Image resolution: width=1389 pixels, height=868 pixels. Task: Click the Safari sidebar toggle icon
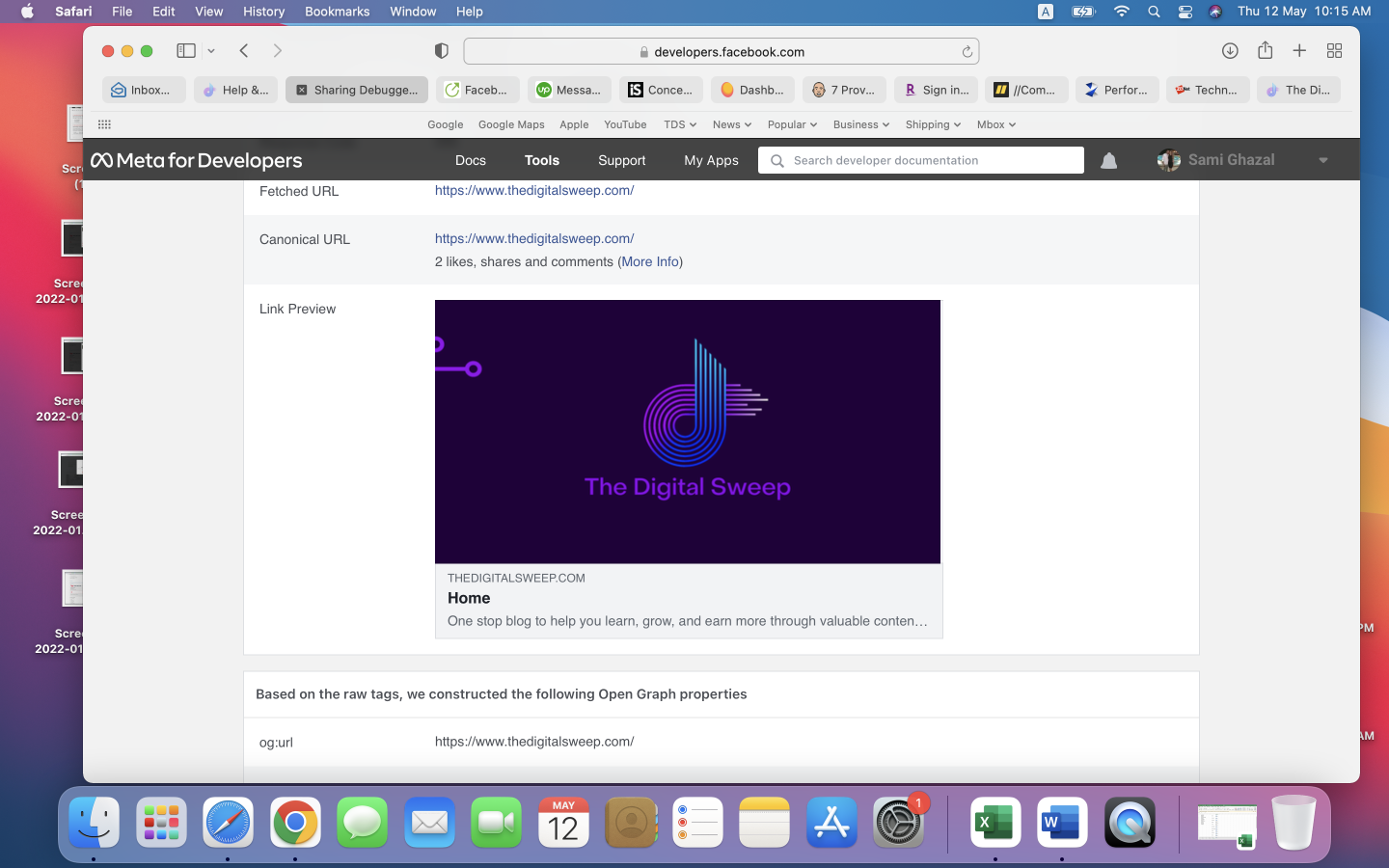186,51
